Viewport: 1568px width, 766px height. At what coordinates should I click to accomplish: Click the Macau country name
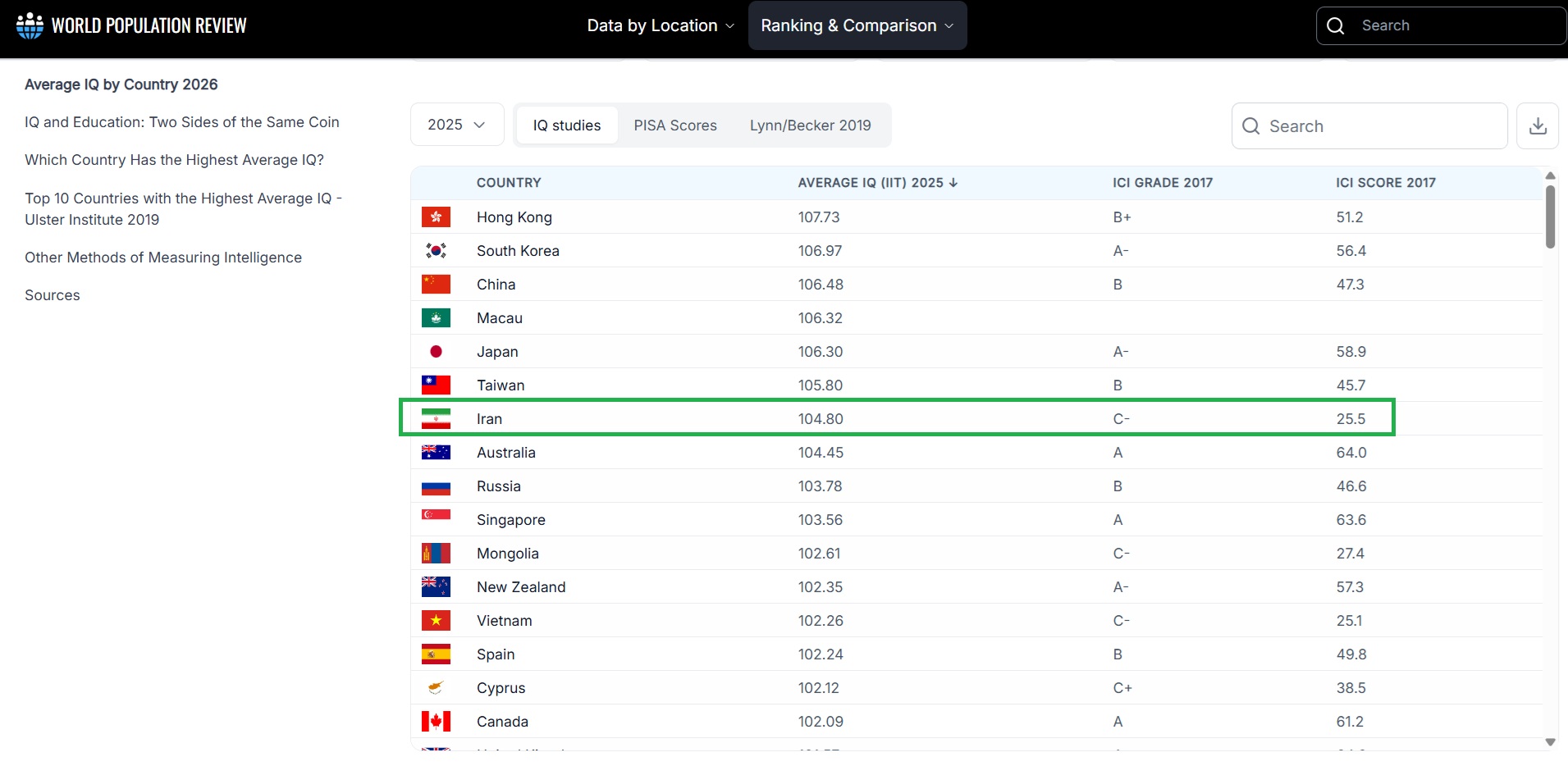click(500, 318)
